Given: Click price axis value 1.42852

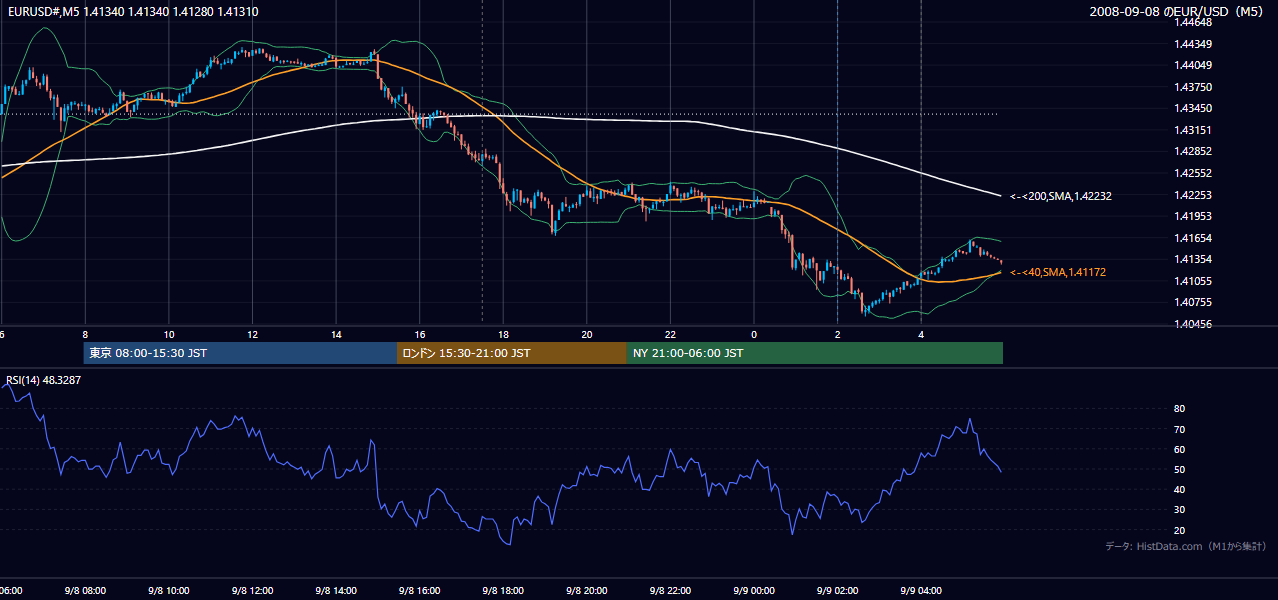Looking at the screenshot, I should (1194, 151).
